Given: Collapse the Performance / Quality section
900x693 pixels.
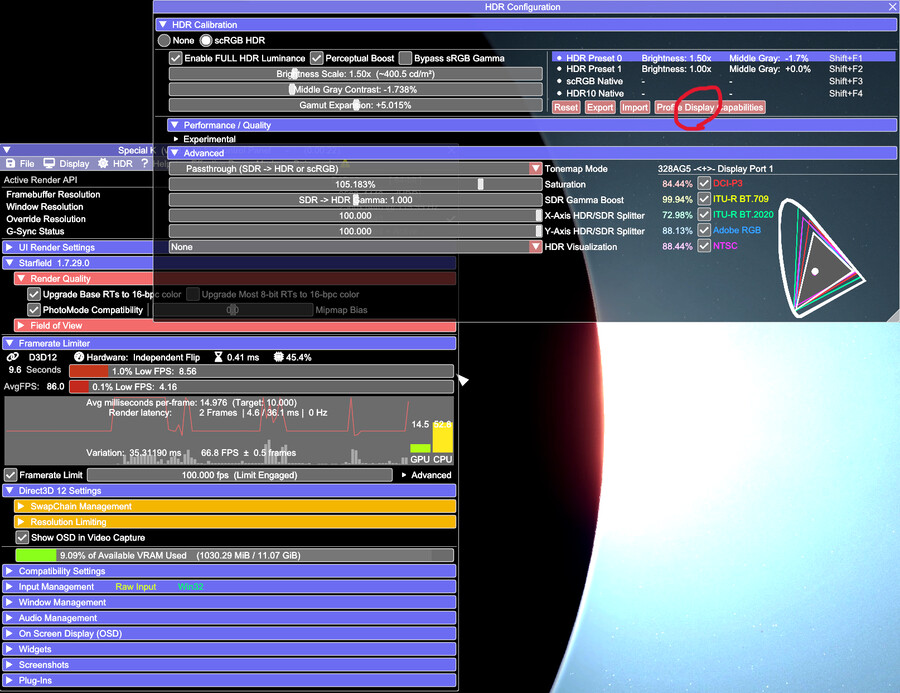Looking at the screenshot, I should tap(532, 125).
